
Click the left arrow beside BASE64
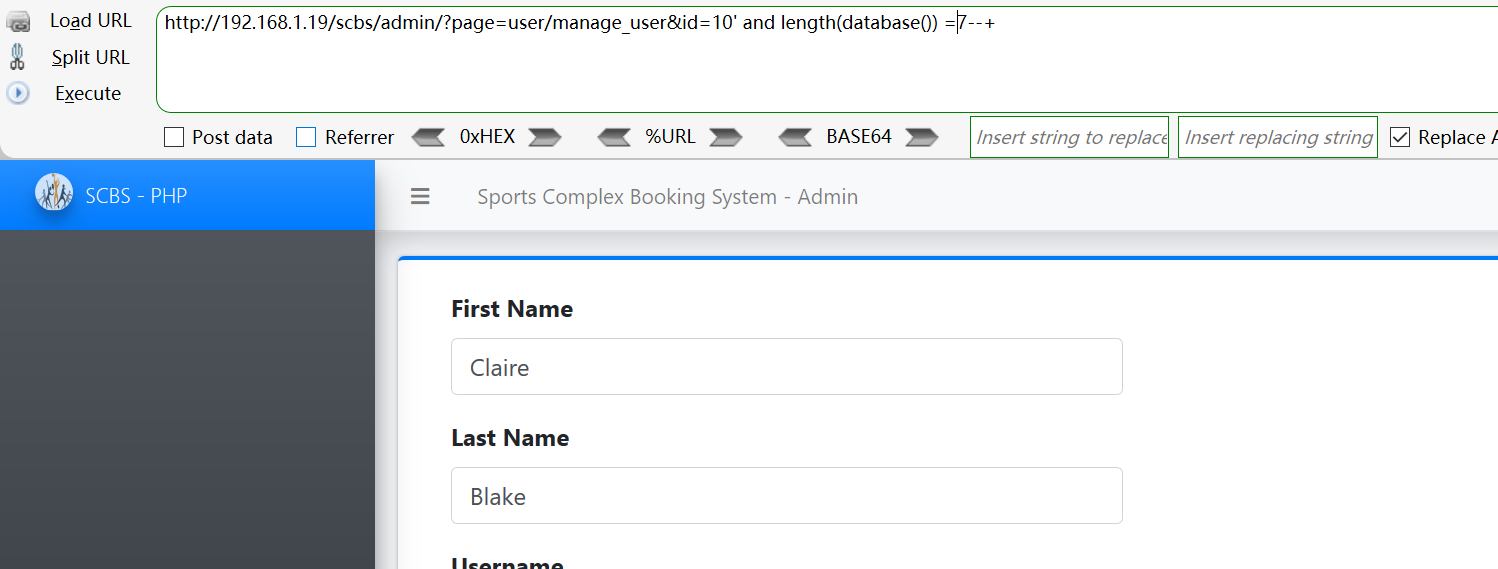795,137
